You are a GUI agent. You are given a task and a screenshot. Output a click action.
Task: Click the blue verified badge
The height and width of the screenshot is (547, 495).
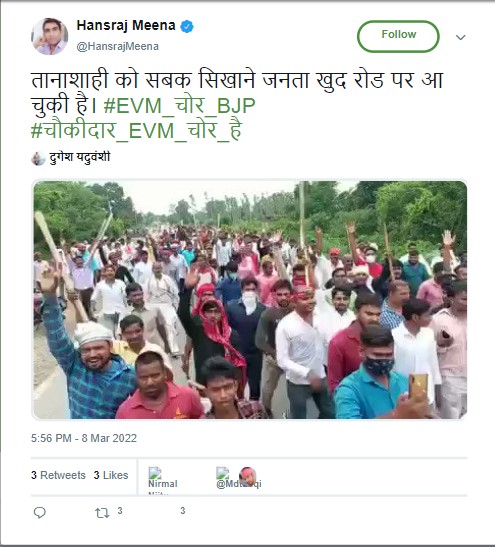187,26
